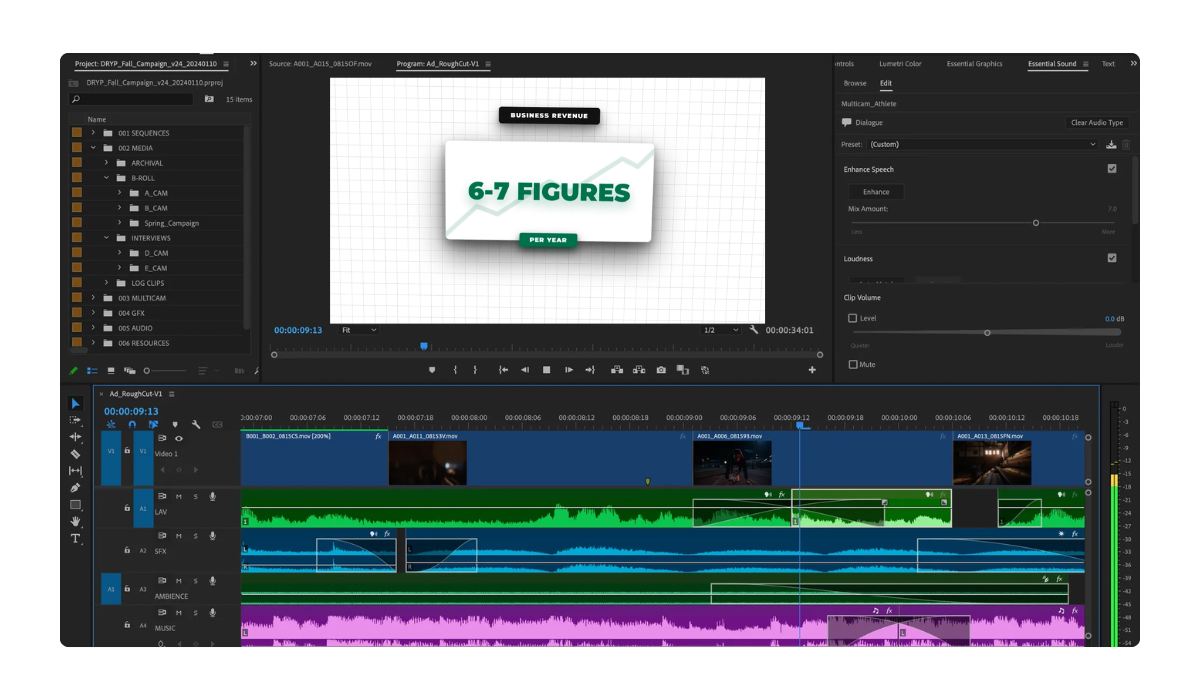The width and height of the screenshot is (1200, 700).
Task: Open Essential Sound panel menu icon
Action: [x=1085, y=64]
